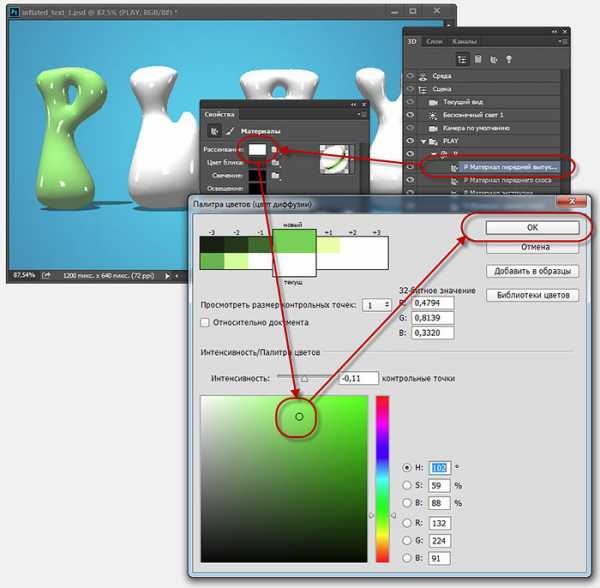Toggle visibility of Камера по умолчанию
Viewport: 600px width, 588px height.
(410, 128)
